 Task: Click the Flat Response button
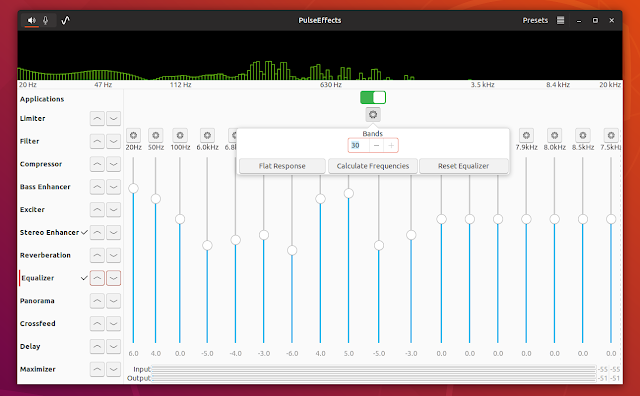tap(282, 166)
